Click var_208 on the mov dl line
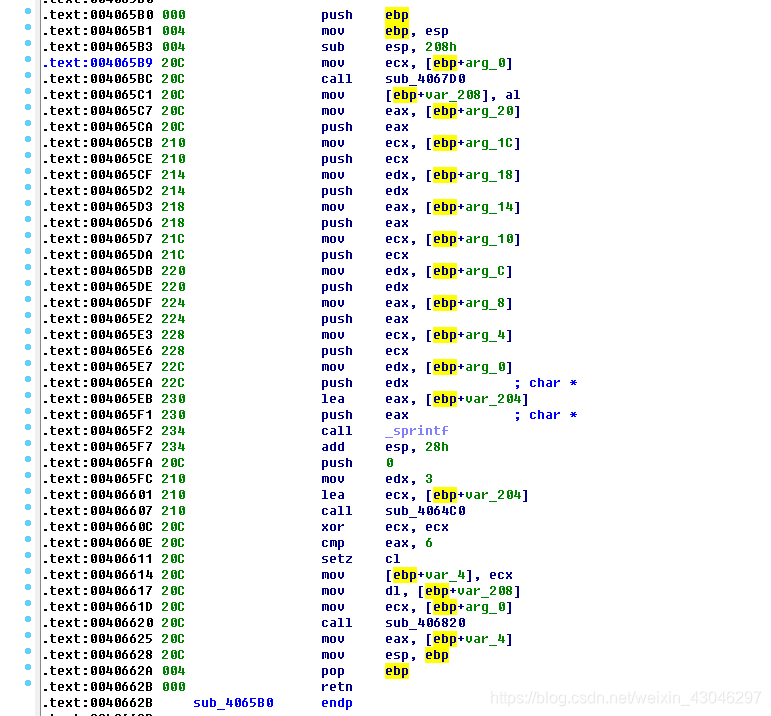This screenshot has width=771, height=716. 485,591
